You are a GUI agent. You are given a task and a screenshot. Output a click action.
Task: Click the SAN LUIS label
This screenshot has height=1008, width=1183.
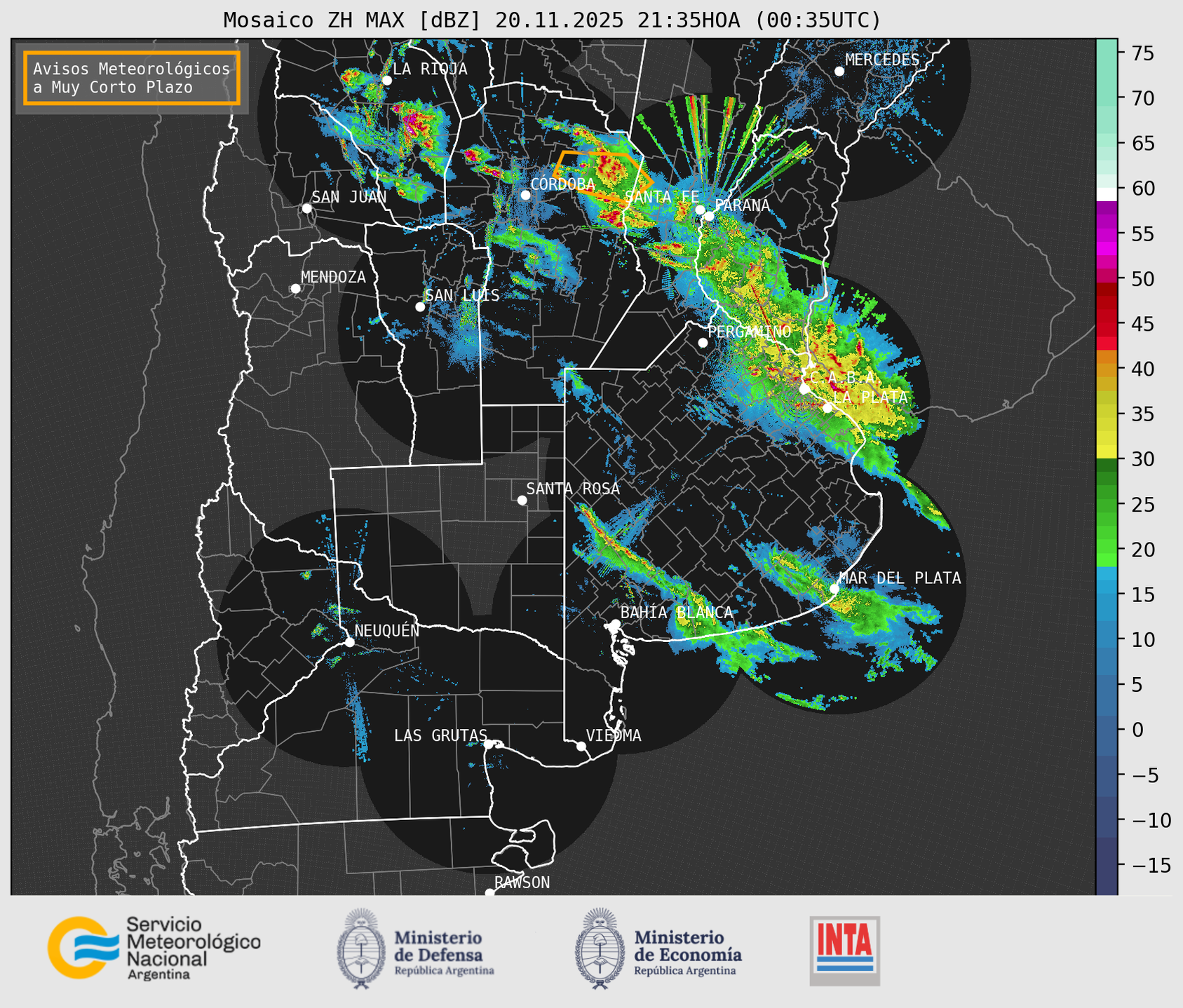point(463,296)
